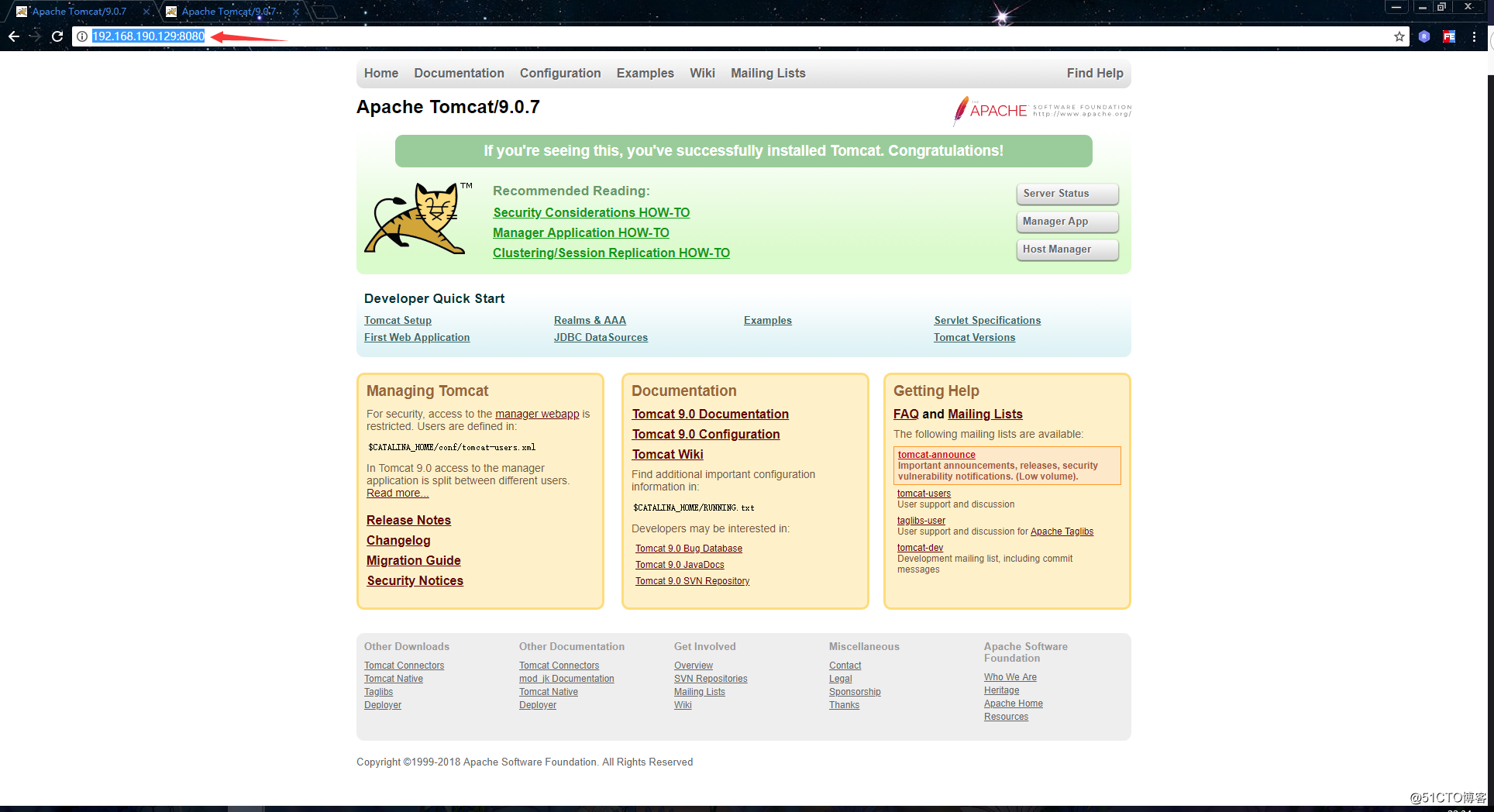
Task: Open Tomcat Wiki link
Action: (x=668, y=454)
